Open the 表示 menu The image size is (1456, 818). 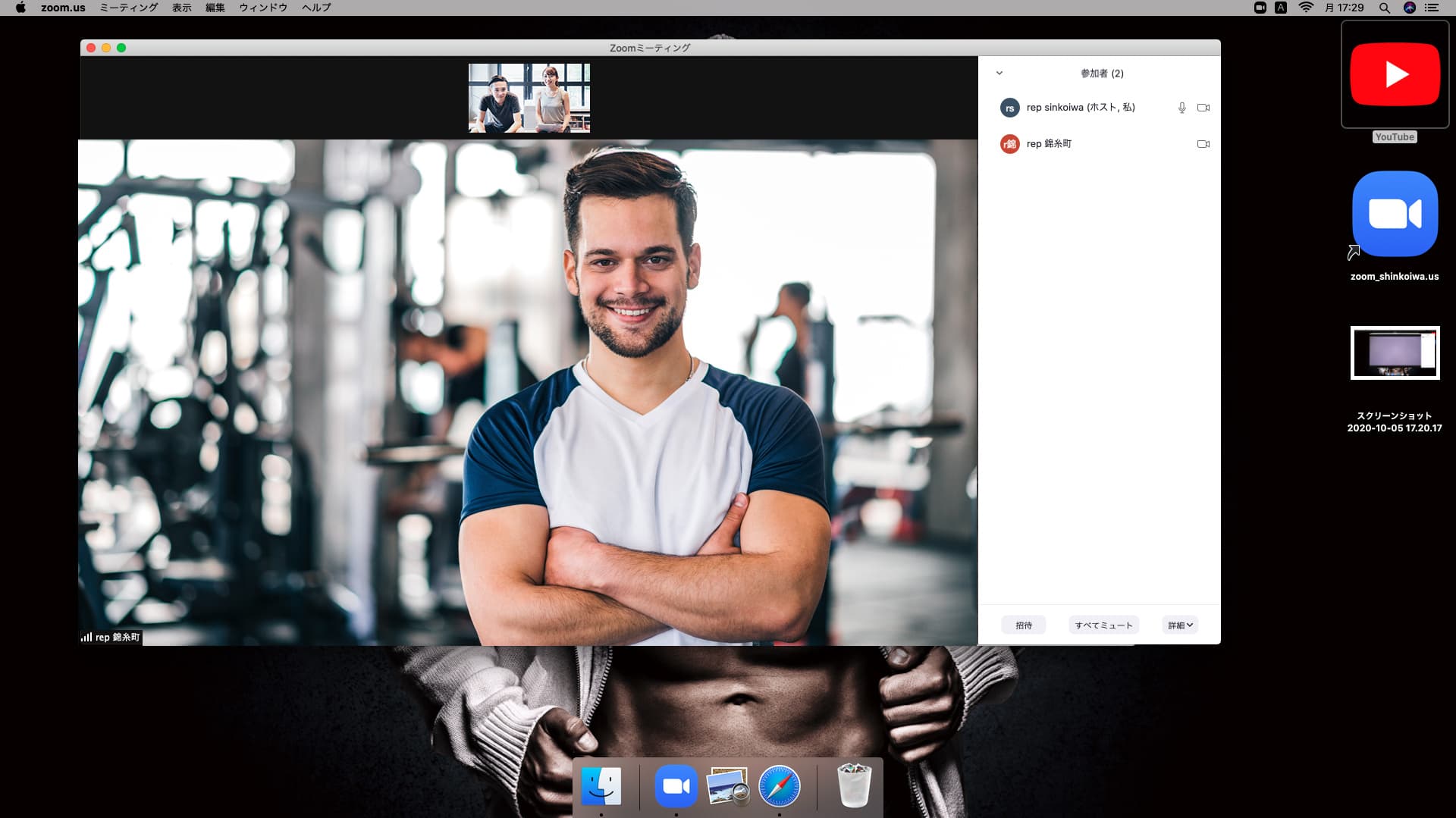pyautogui.click(x=182, y=8)
